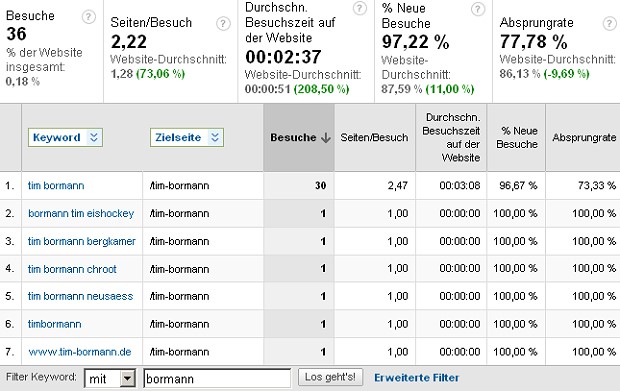Open keyword 'tim bormann chroot'
The height and width of the screenshot is (391, 620).
(72, 269)
